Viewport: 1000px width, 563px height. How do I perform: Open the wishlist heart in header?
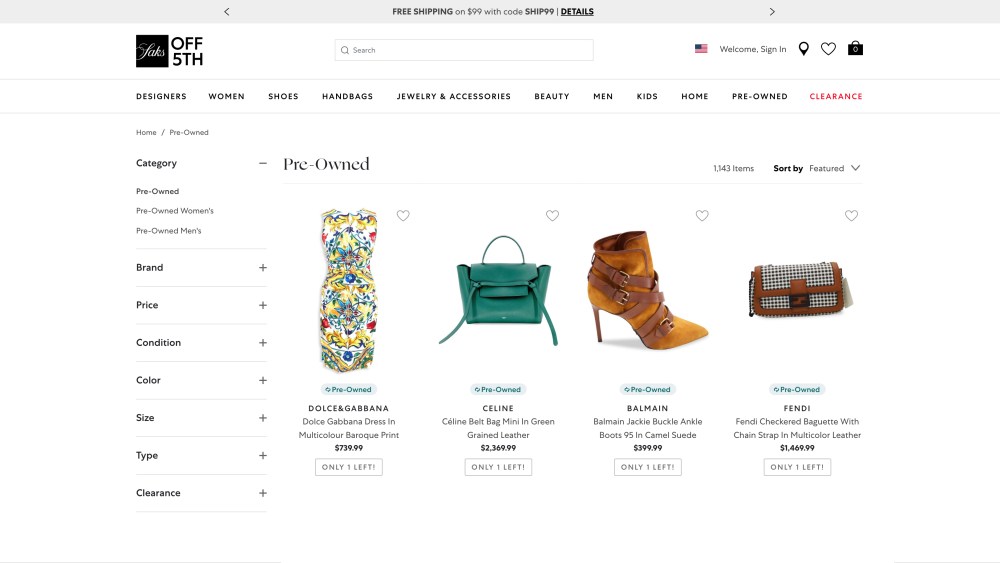(828, 49)
